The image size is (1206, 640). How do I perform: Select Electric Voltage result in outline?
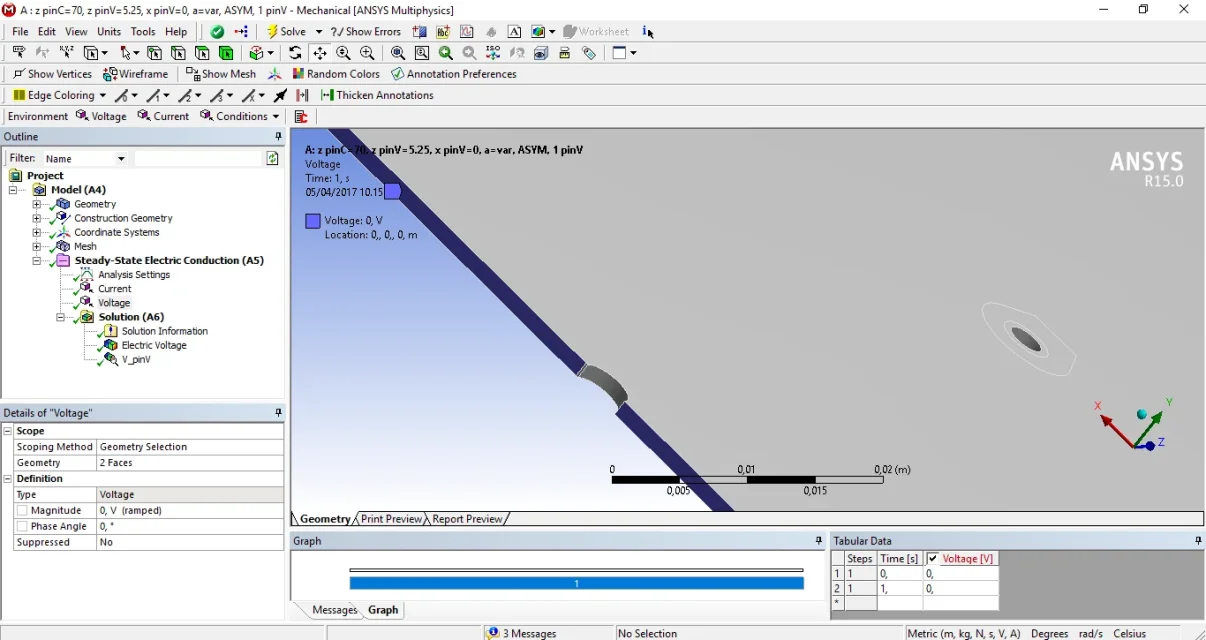(153, 345)
